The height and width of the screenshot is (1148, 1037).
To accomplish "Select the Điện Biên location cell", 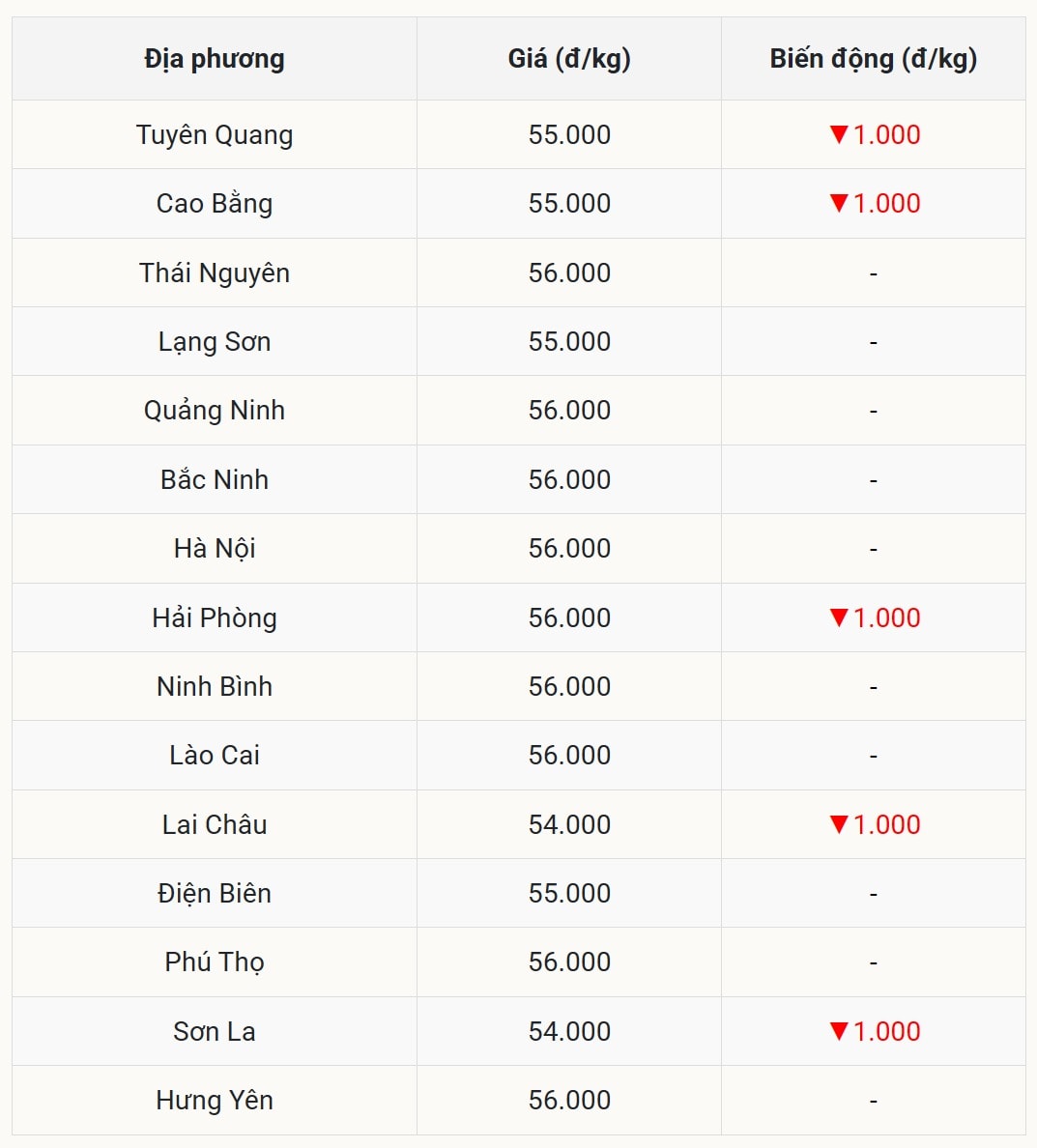I will 215,893.
